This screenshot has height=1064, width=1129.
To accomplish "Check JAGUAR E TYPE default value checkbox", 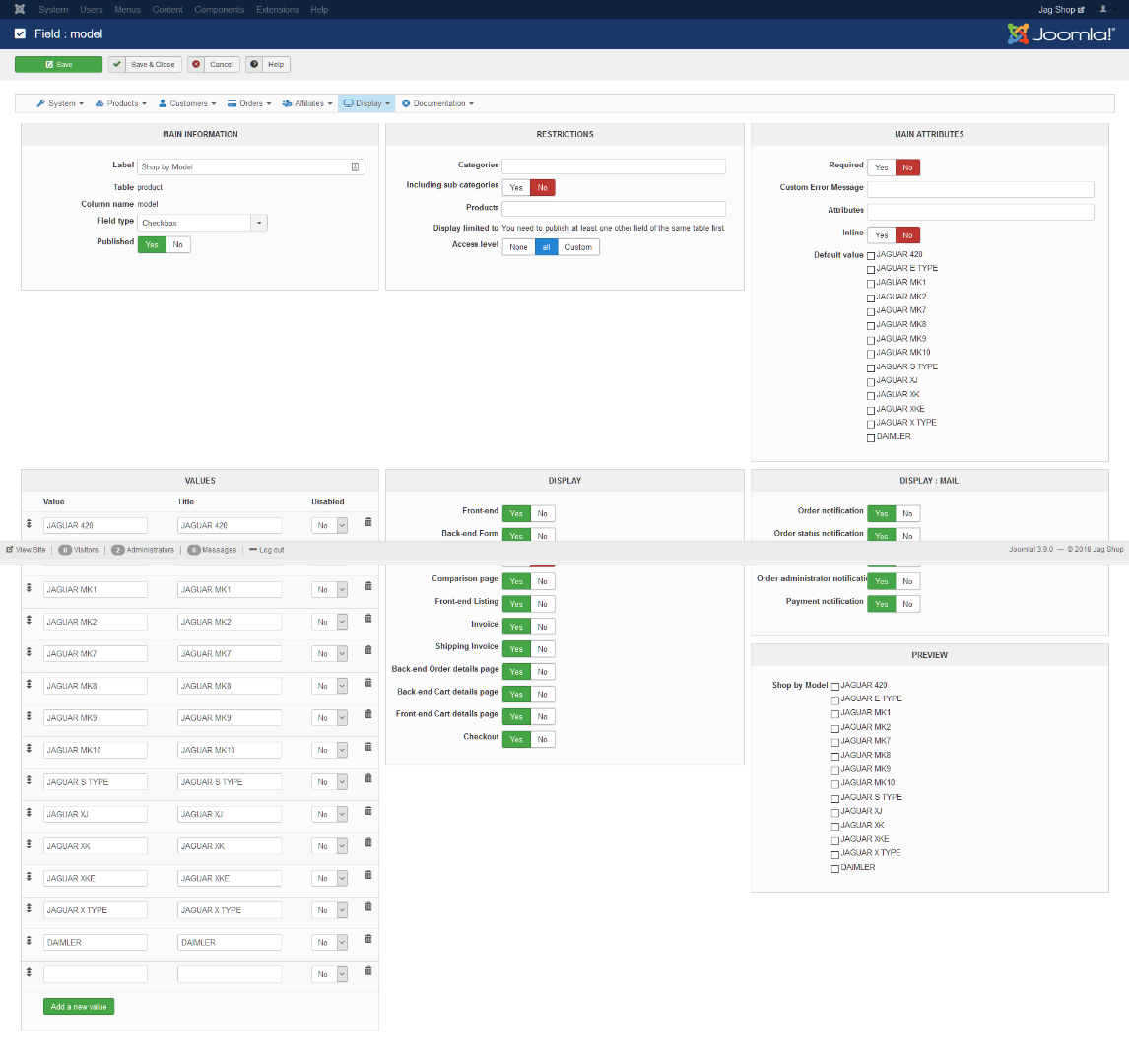I will pyautogui.click(x=871, y=269).
